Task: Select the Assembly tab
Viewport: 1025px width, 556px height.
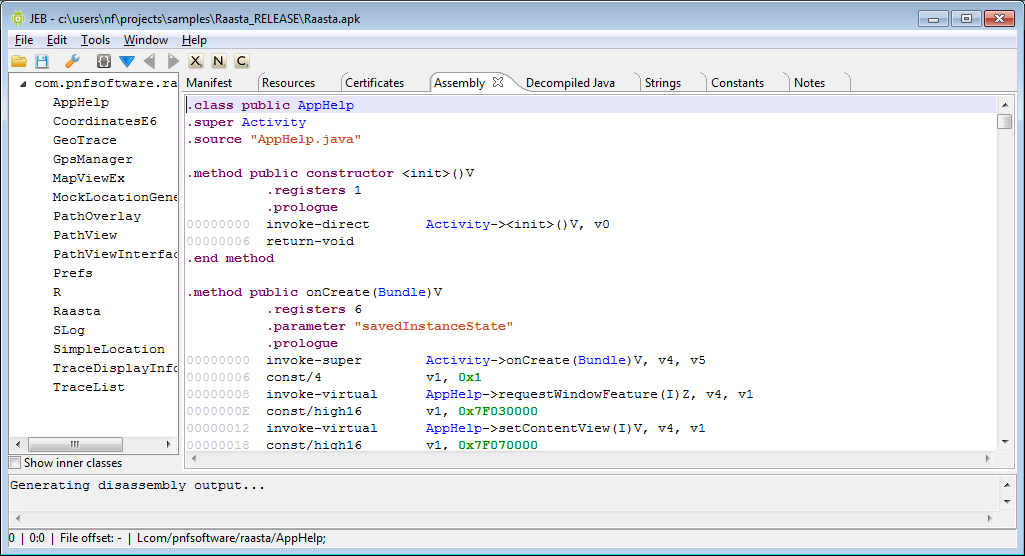Action: click(460, 83)
